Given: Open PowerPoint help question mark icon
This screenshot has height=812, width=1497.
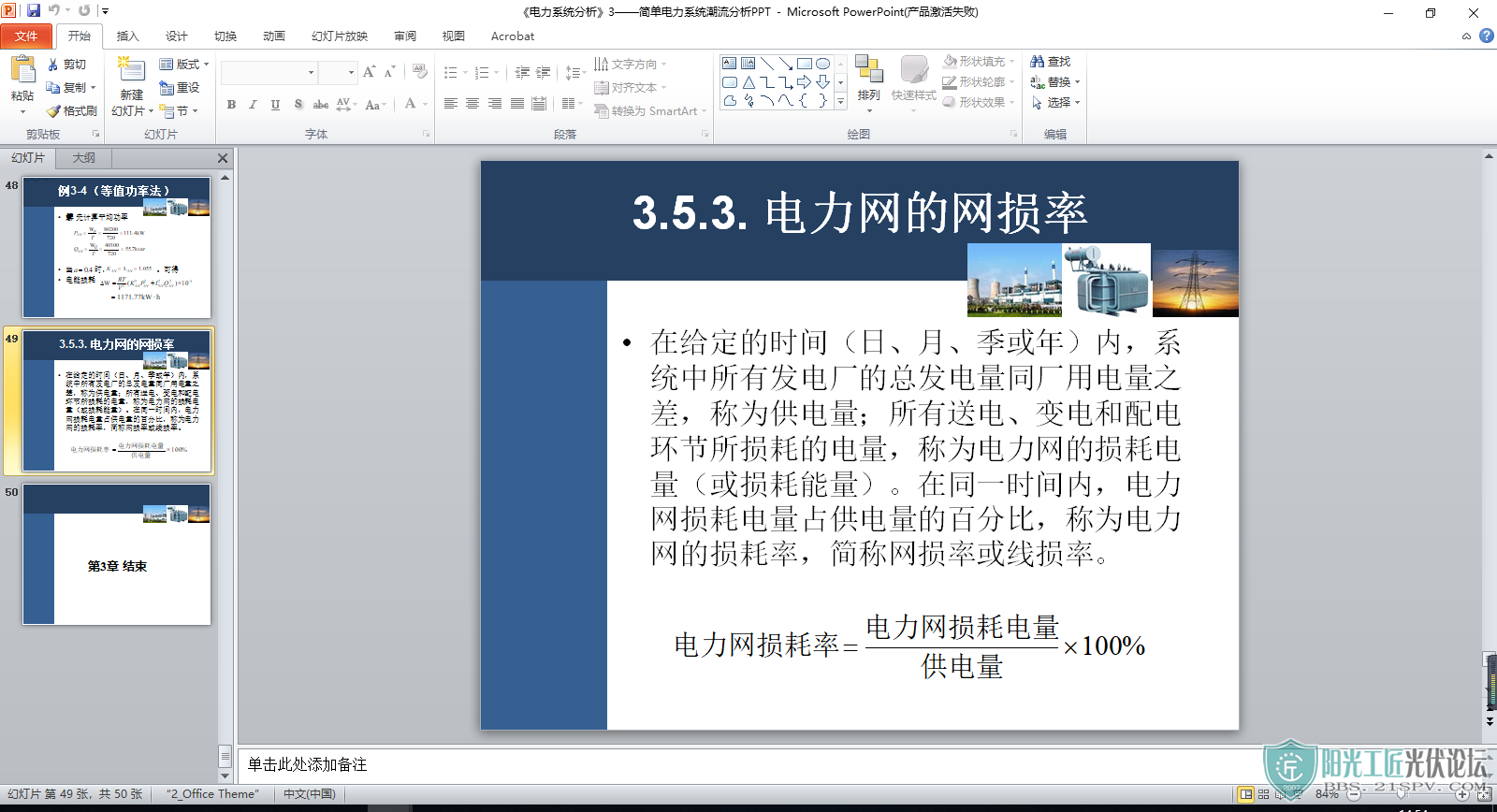Looking at the screenshot, I should [x=1486, y=36].
